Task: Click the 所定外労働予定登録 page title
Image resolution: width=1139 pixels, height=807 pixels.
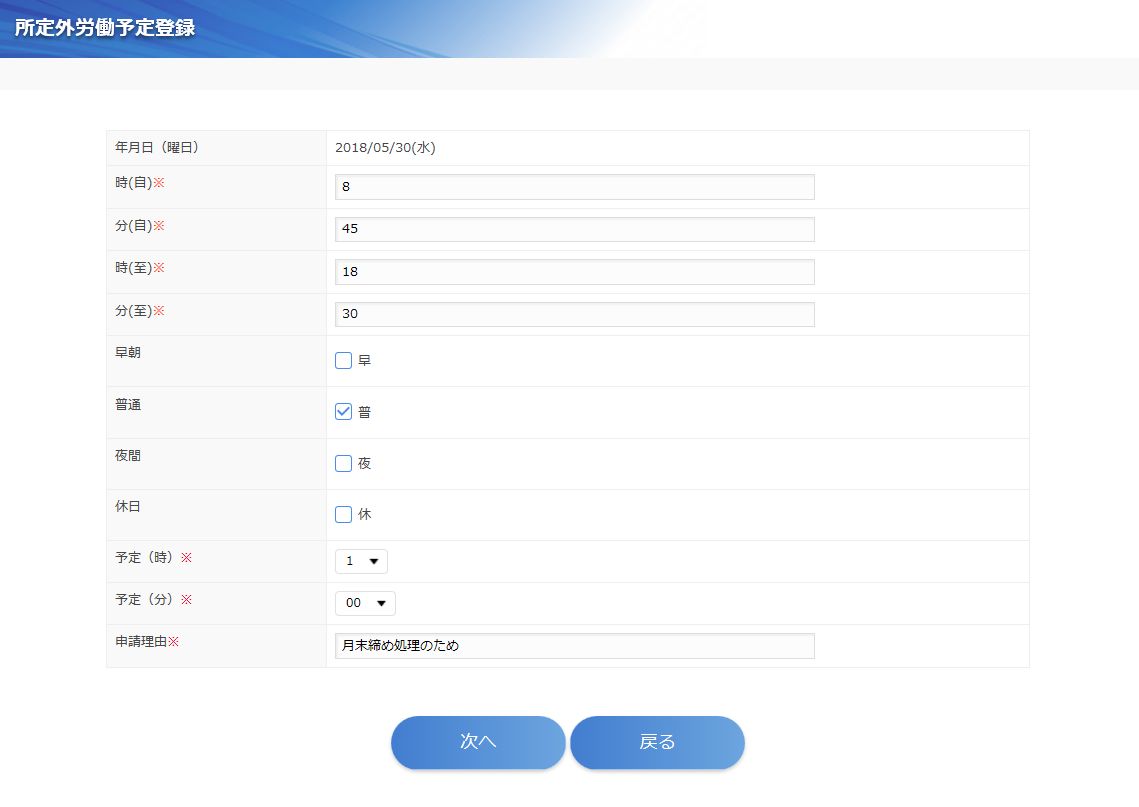Action: click(105, 28)
